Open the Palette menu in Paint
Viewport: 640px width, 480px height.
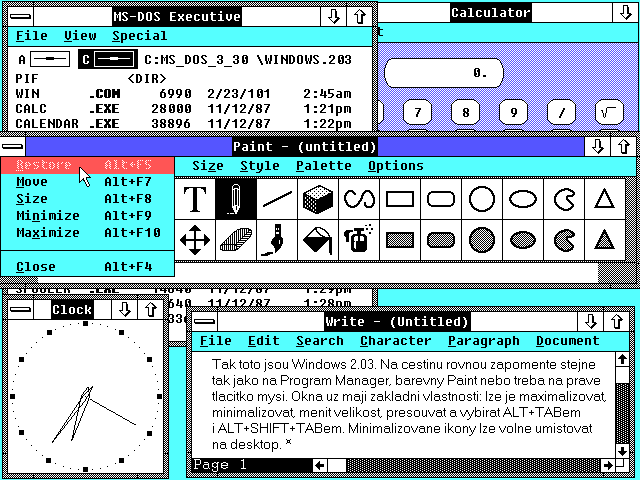click(324, 166)
